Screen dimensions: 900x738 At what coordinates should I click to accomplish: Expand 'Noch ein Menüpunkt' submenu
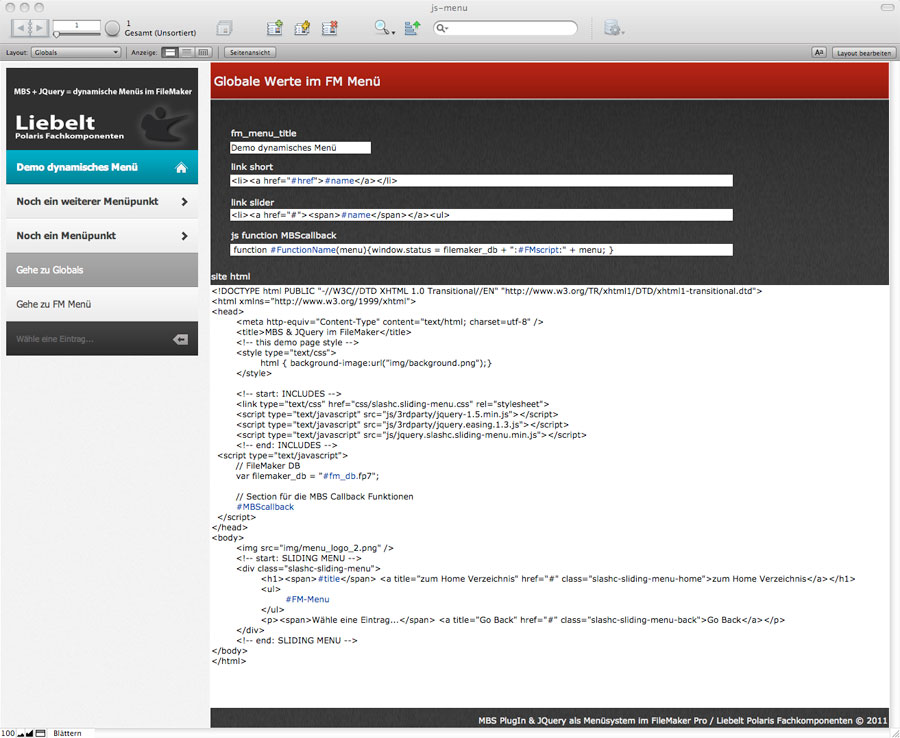pos(184,236)
